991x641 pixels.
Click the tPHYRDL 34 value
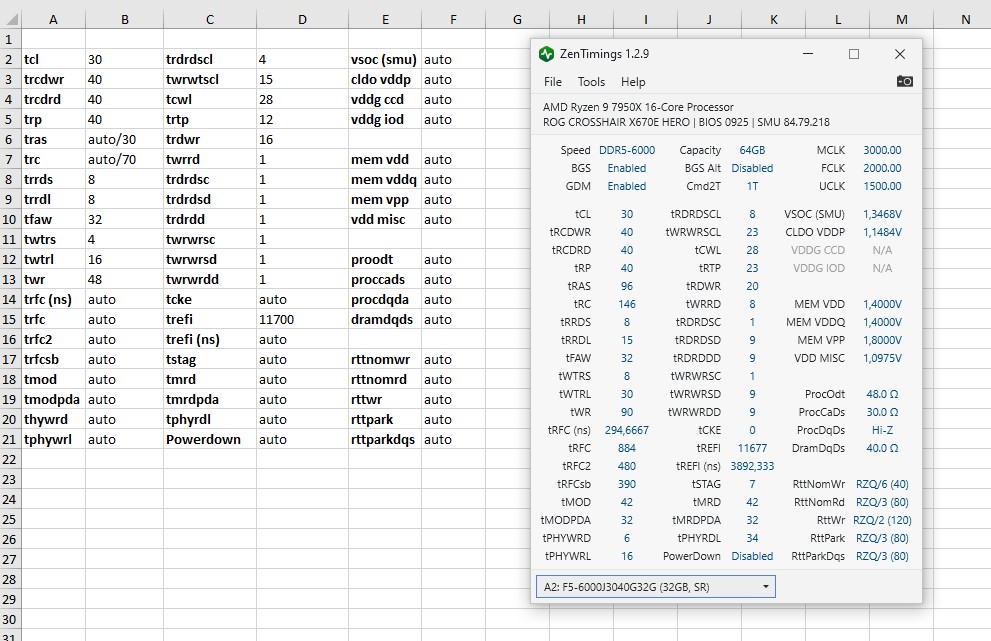[752, 538]
